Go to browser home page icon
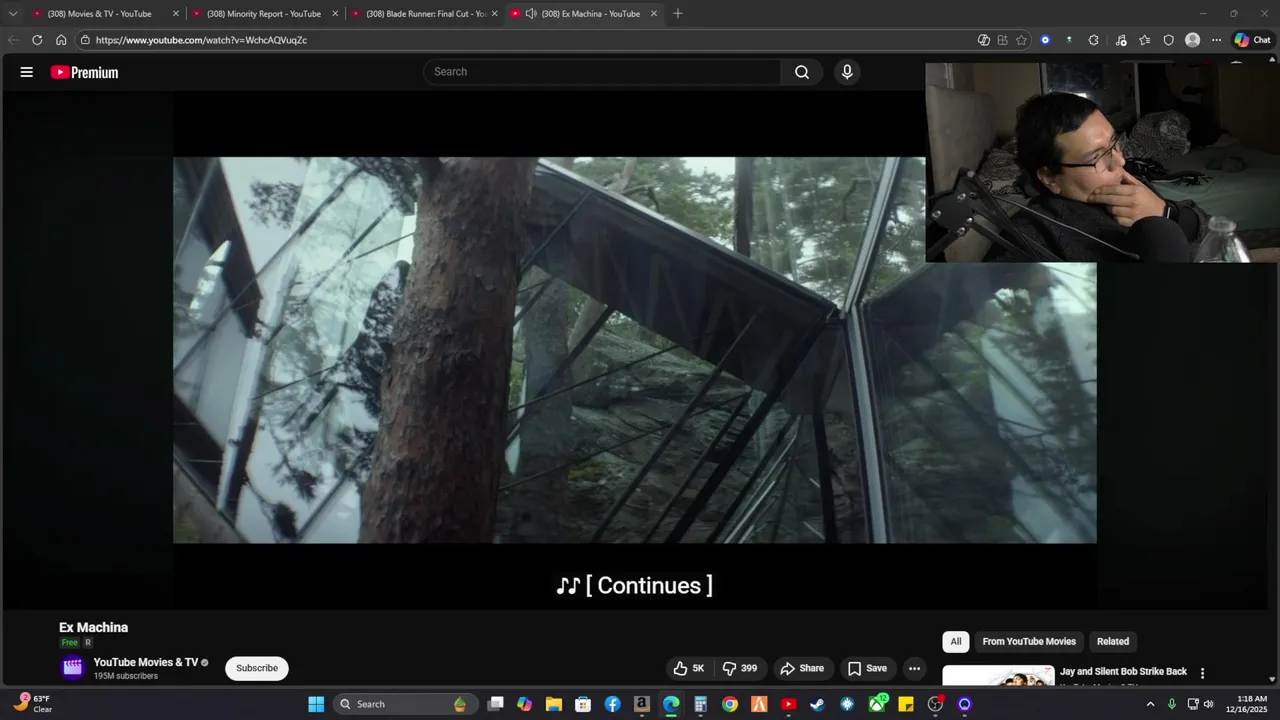1280x720 pixels. click(x=61, y=40)
